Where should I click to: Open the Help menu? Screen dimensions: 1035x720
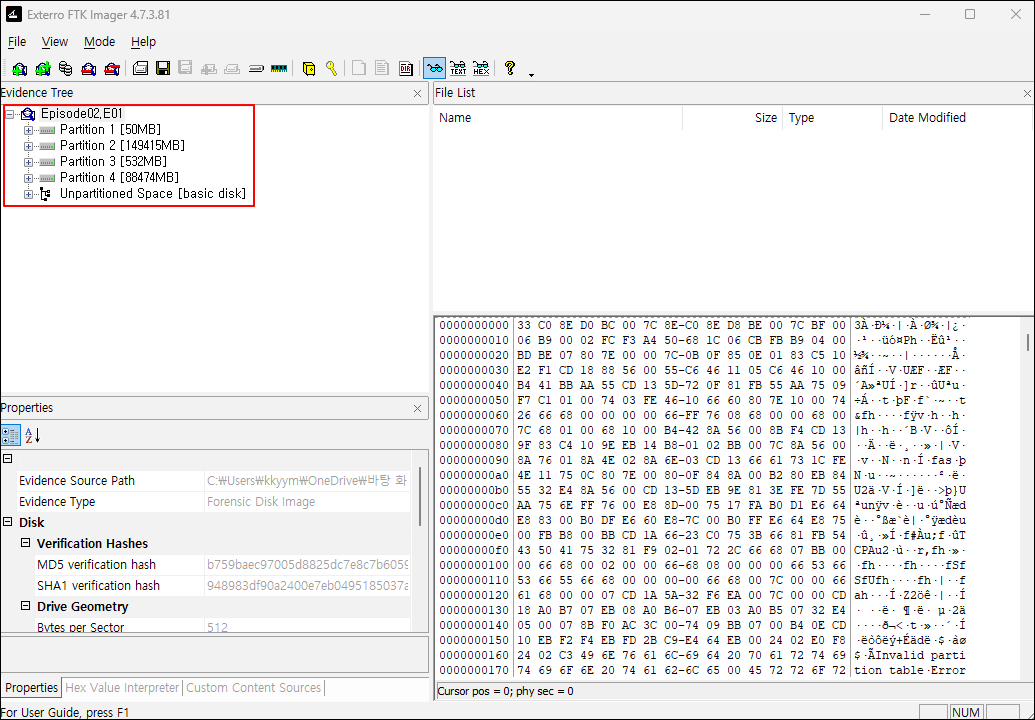click(143, 42)
